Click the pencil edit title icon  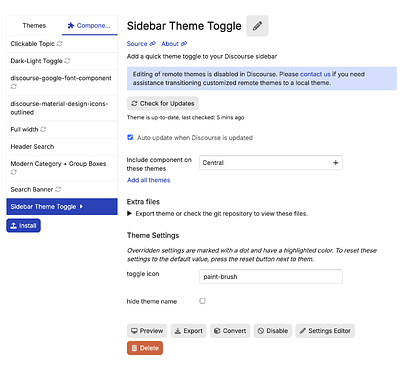pos(257,26)
